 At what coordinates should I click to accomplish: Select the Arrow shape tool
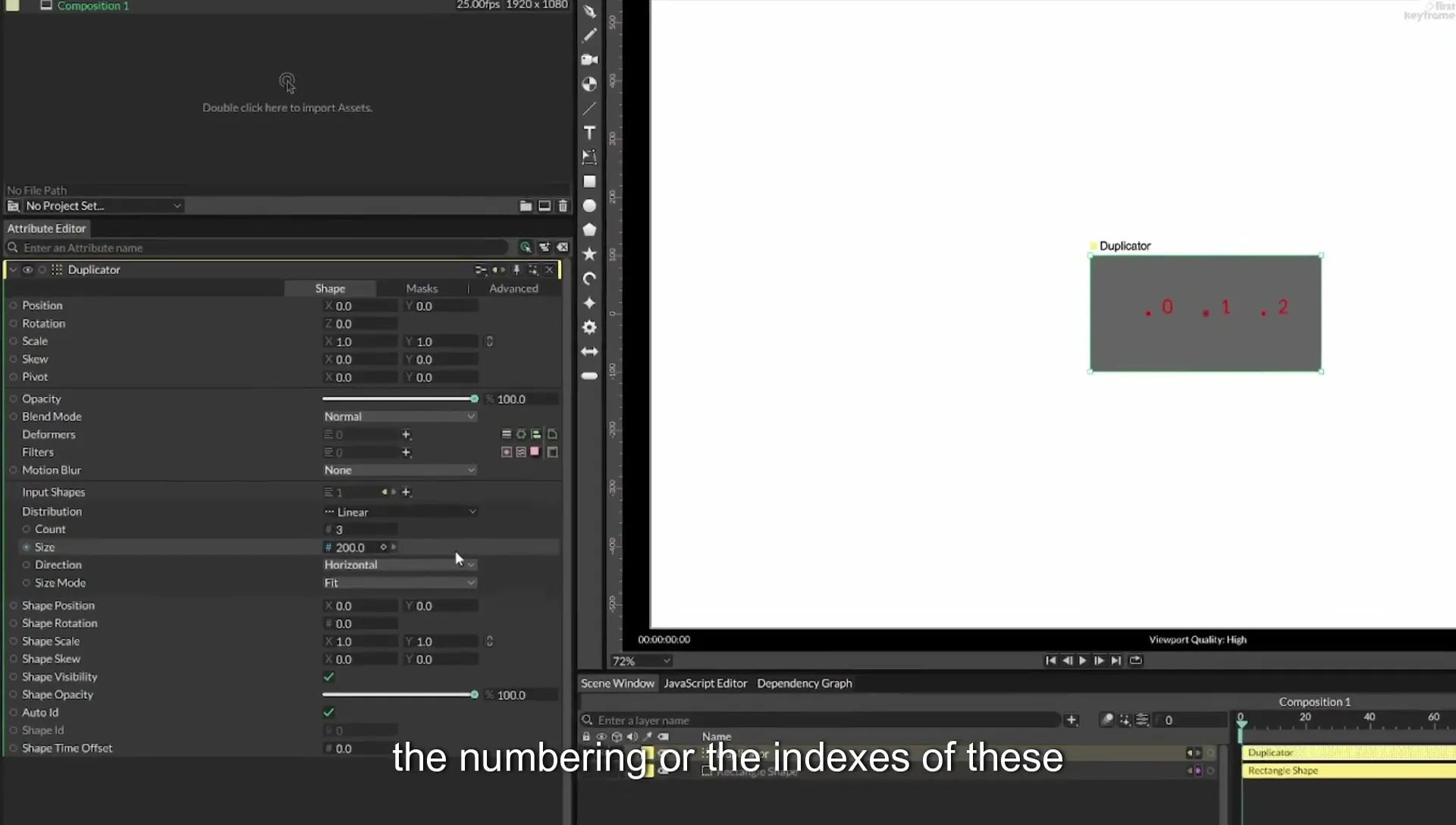tap(589, 351)
